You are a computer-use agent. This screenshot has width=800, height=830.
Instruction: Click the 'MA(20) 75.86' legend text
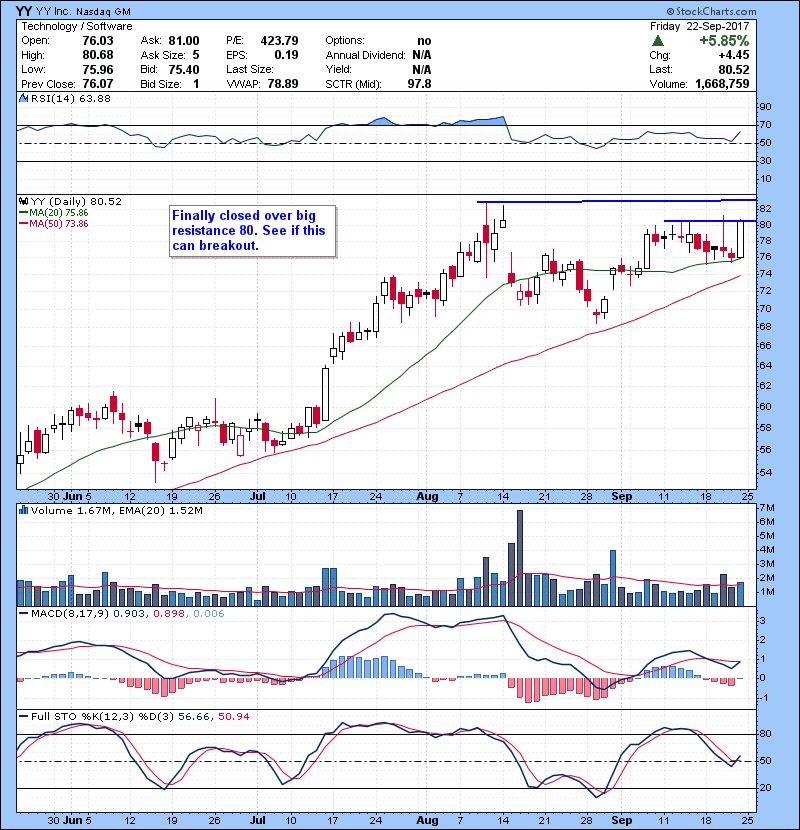click(x=59, y=212)
